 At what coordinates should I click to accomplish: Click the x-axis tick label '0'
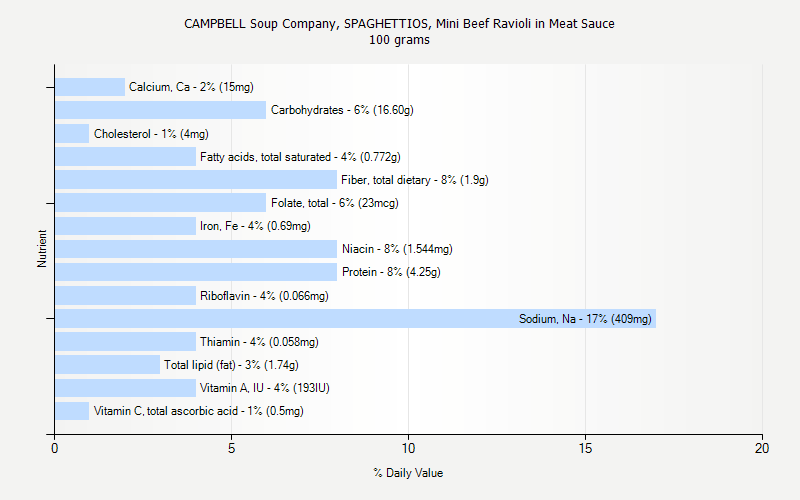(55, 448)
